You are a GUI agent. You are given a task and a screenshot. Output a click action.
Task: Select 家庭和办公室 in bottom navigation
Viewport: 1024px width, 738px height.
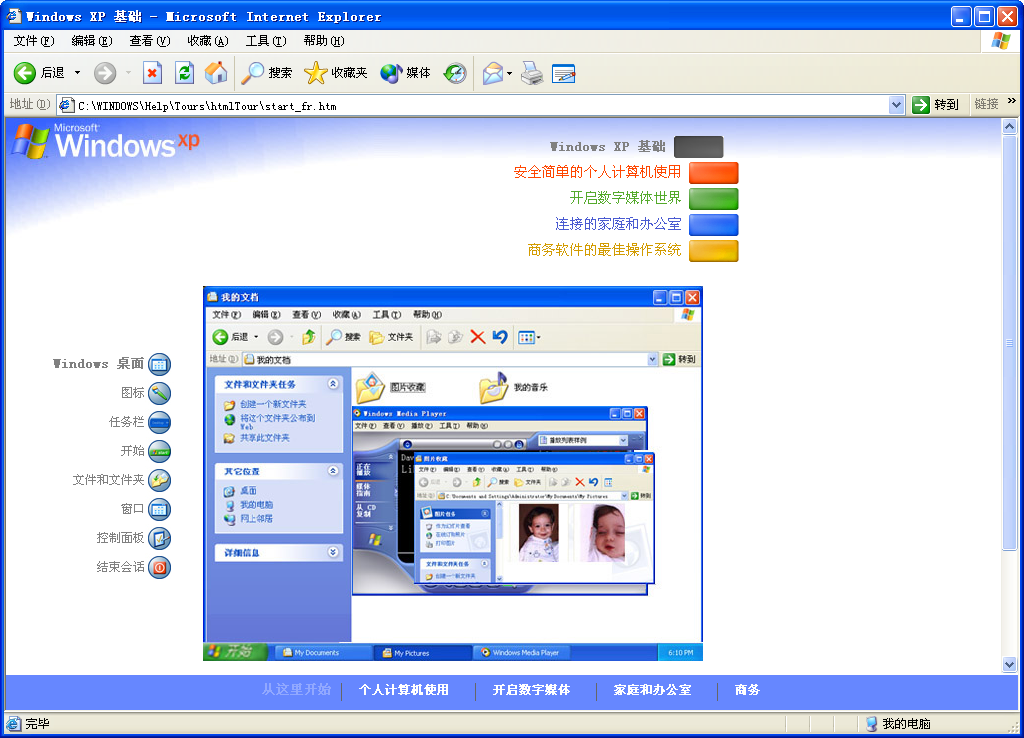point(652,690)
